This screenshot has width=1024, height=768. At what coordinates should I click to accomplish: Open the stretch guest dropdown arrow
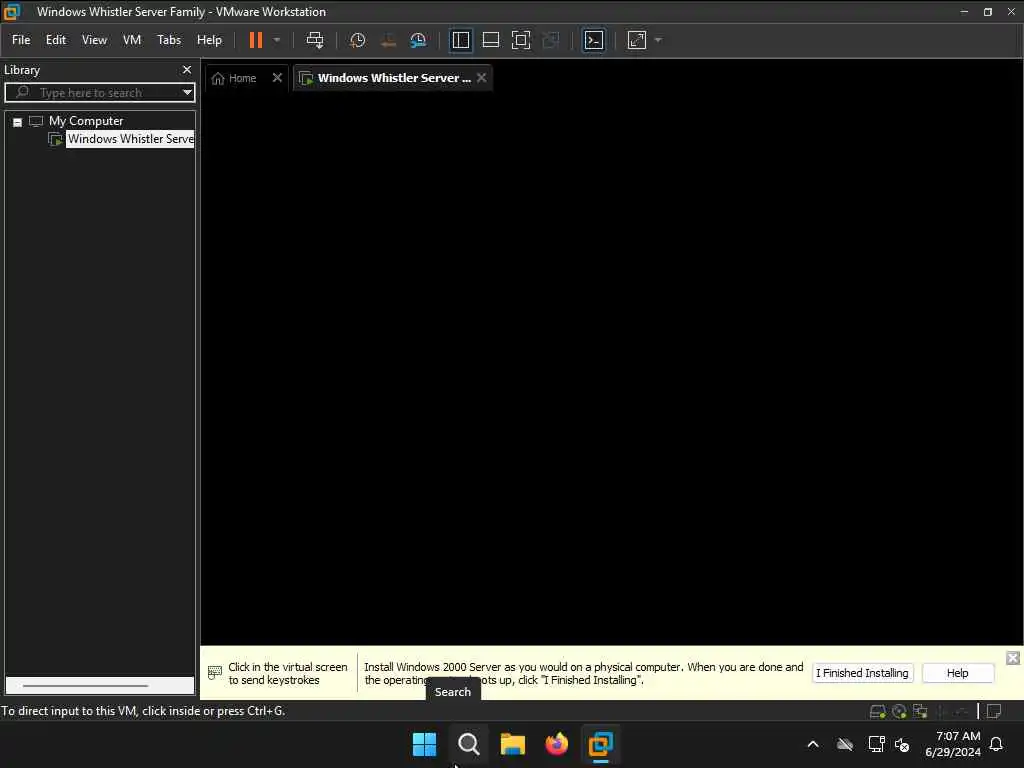click(x=658, y=40)
